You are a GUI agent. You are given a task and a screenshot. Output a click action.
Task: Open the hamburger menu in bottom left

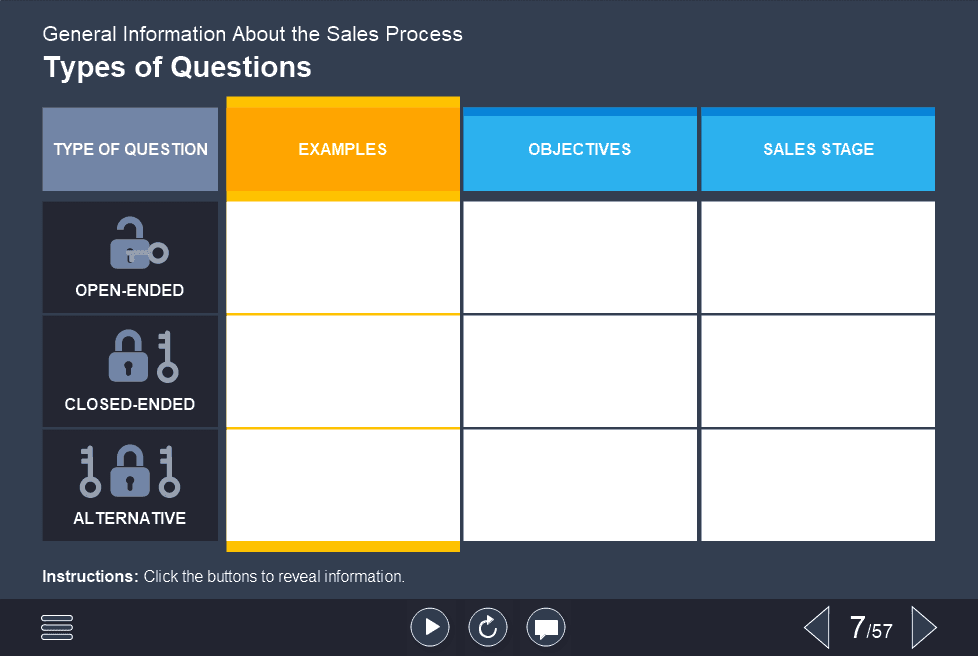pyautogui.click(x=57, y=627)
